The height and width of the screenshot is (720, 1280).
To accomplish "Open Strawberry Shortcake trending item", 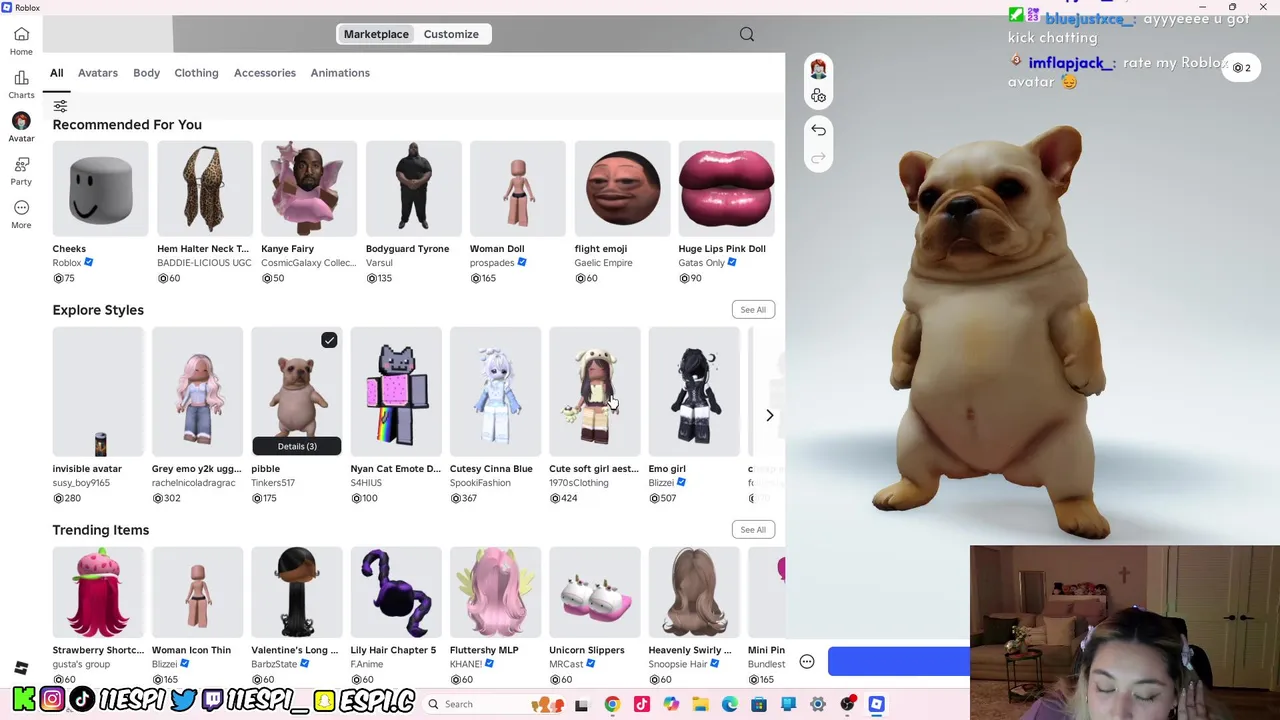I will (98, 592).
